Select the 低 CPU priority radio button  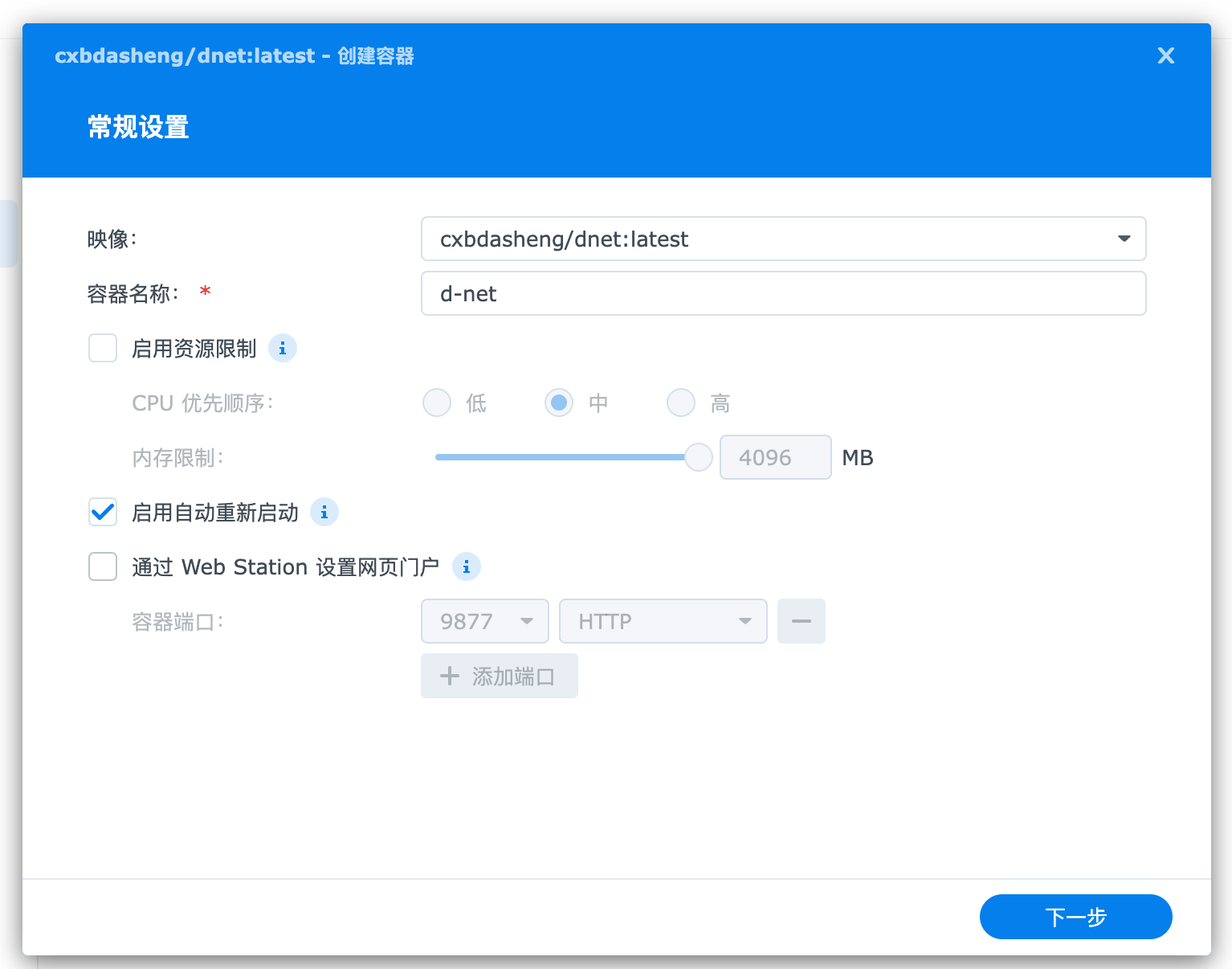coord(436,403)
